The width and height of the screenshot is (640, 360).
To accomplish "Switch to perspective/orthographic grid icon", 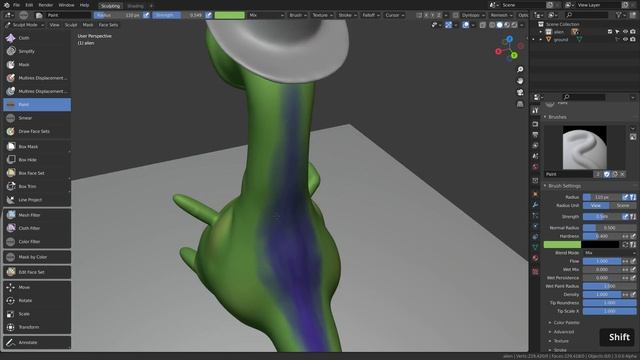I will click(x=520, y=104).
